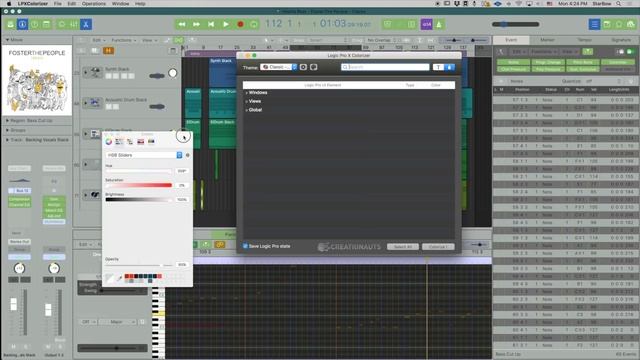Click the Synth Stack track icon
Viewport: 640px width, 360px height.
tap(96, 72)
